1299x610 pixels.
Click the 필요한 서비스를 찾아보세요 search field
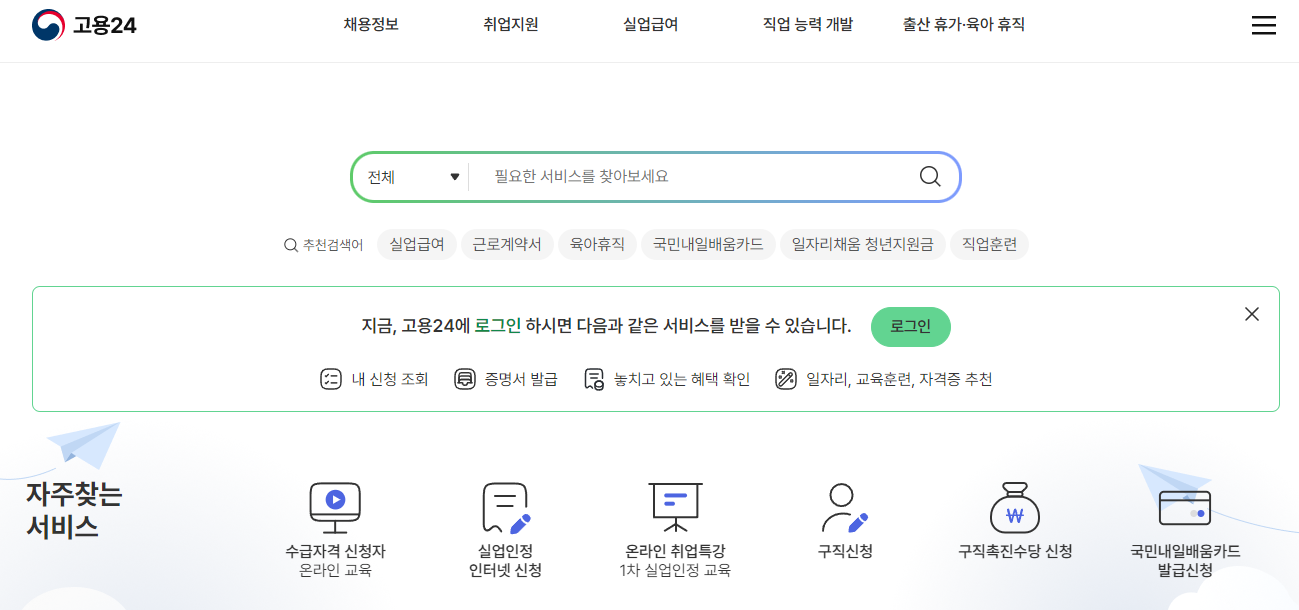pos(690,177)
